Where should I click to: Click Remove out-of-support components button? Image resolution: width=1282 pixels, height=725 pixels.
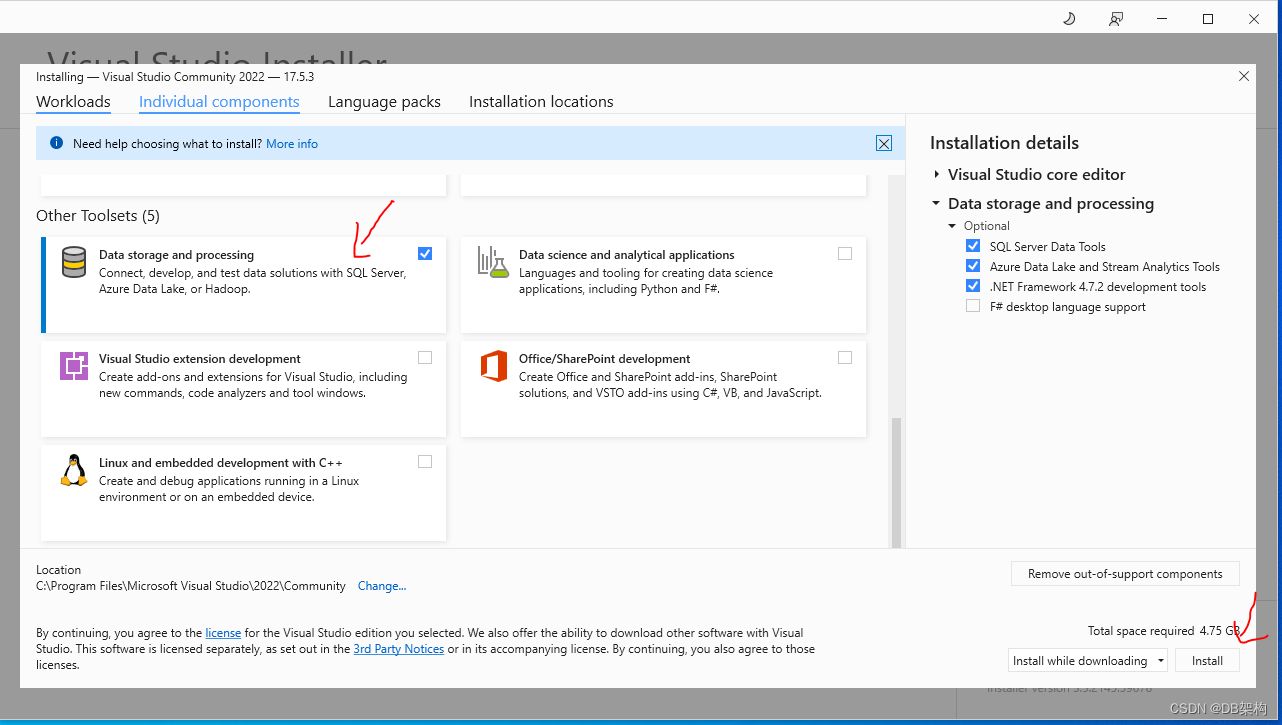(1125, 574)
